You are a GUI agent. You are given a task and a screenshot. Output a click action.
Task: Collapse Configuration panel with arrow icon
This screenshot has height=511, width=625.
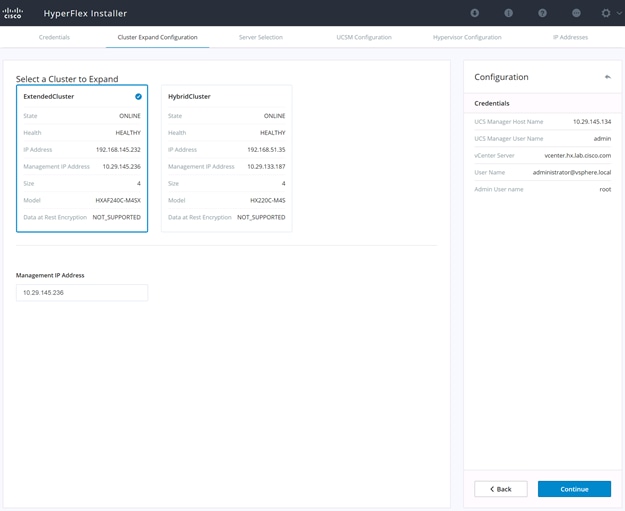pos(607,77)
